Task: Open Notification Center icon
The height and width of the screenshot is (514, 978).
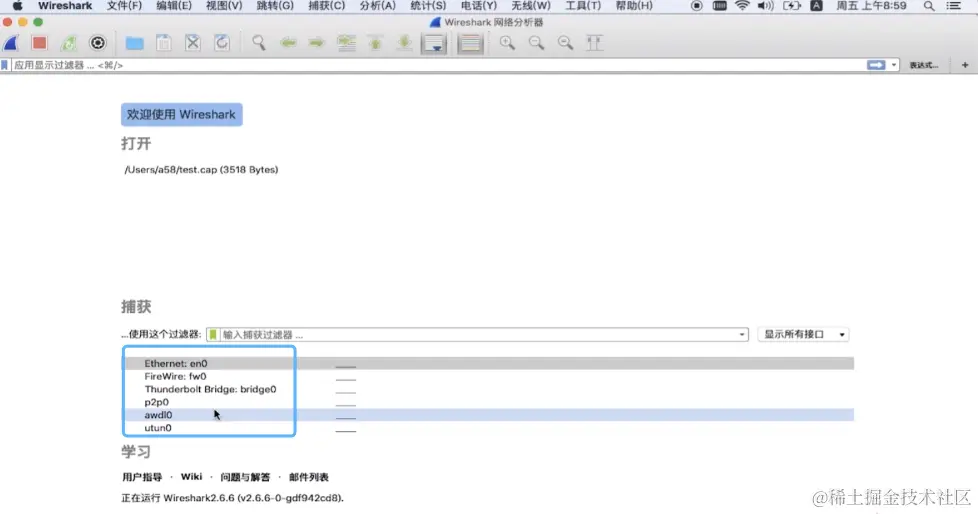Action: (x=954, y=6)
